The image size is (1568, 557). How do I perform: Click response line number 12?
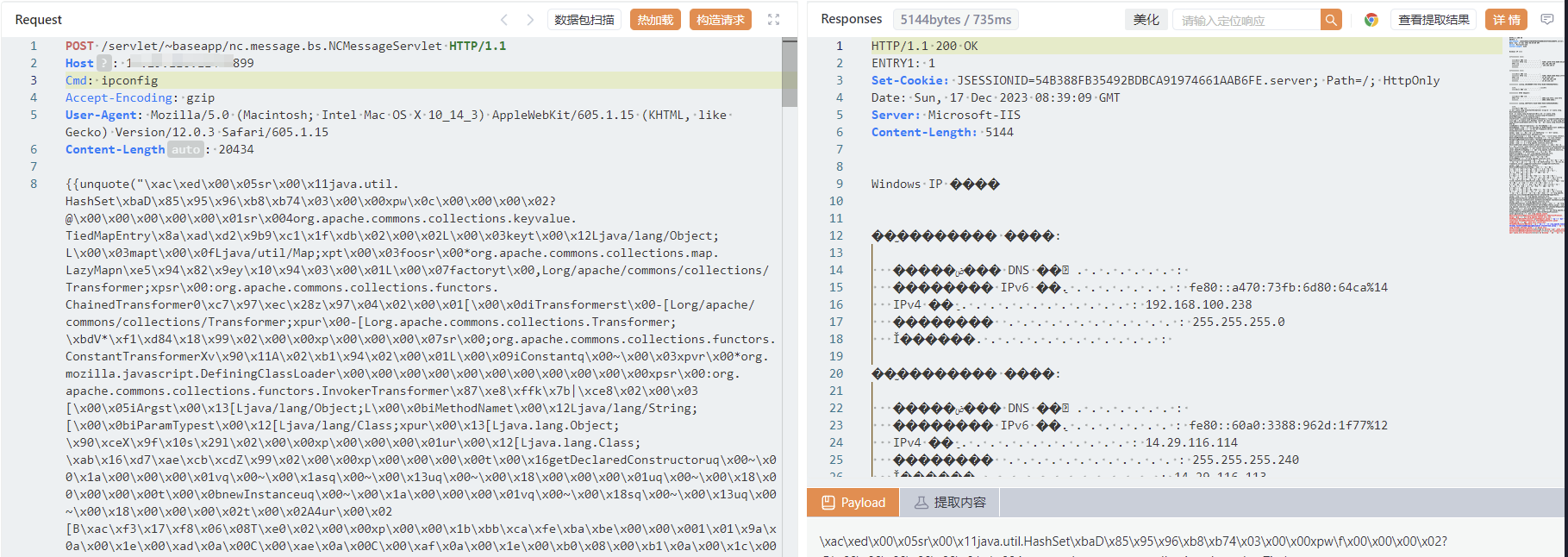click(836, 235)
